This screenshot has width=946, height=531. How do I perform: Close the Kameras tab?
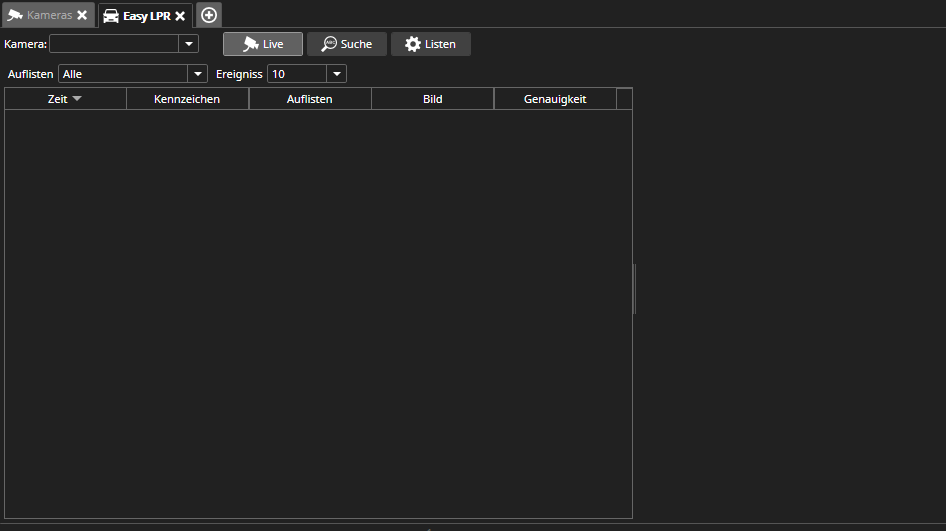click(x=82, y=16)
